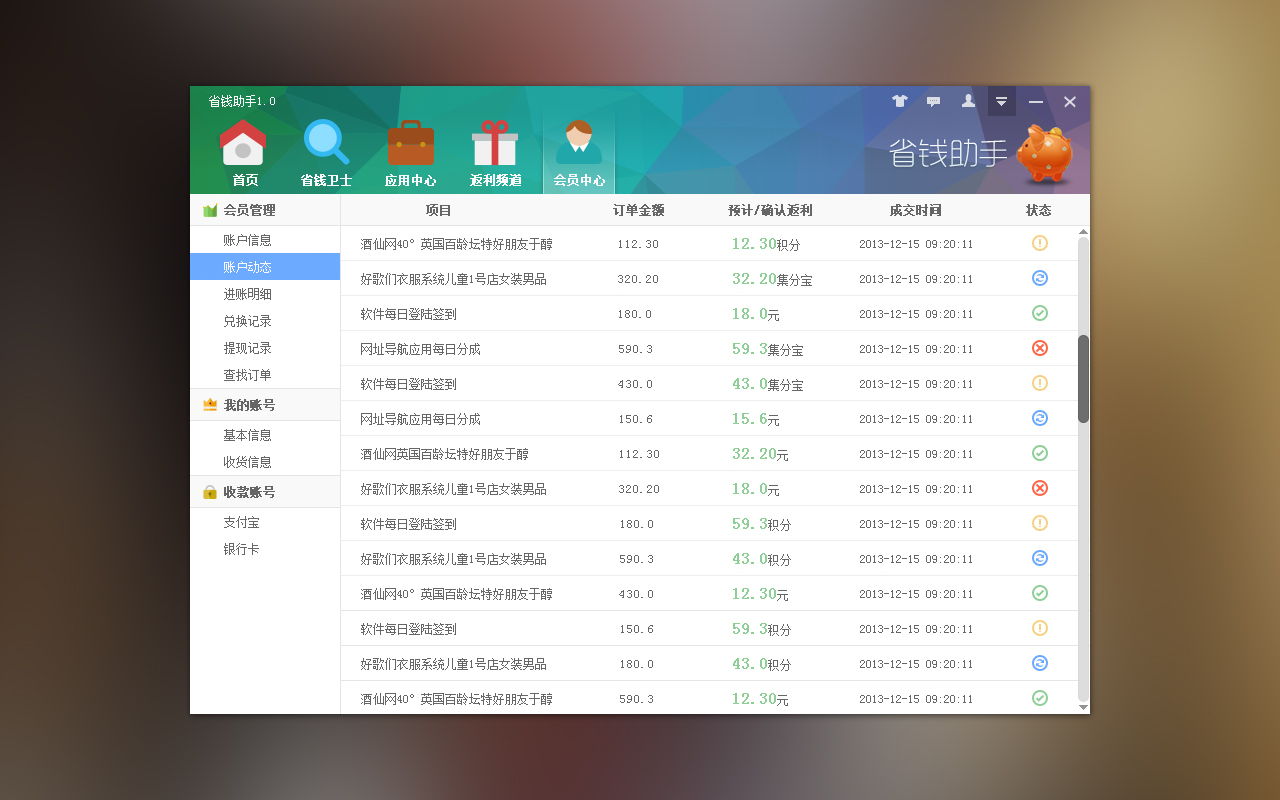This screenshot has height=800, width=1280.
Task: Close the 省钱助手 window
Action: click(1070, 102)
